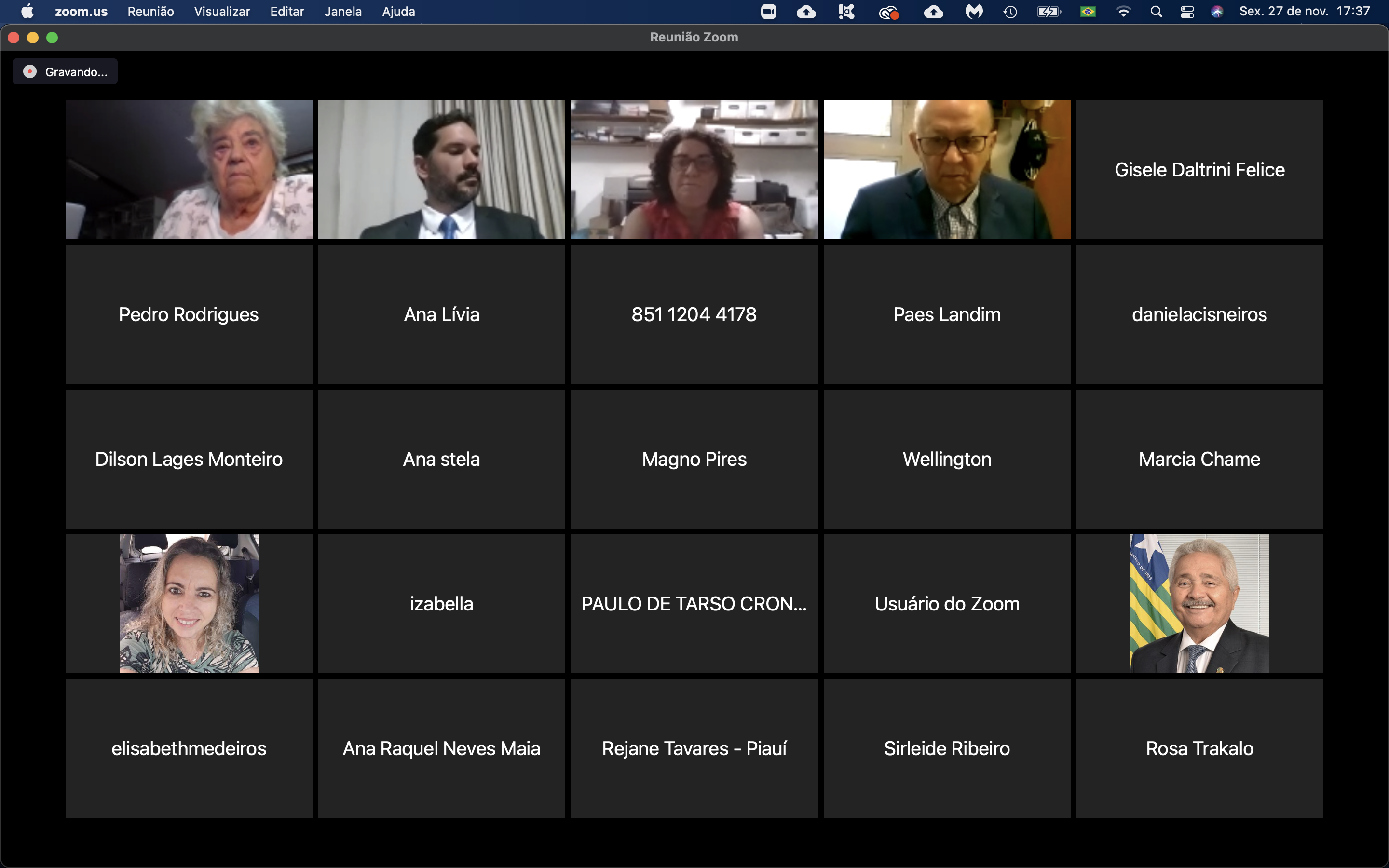
Task: Open the Apple menu
Action: point(27,11)
